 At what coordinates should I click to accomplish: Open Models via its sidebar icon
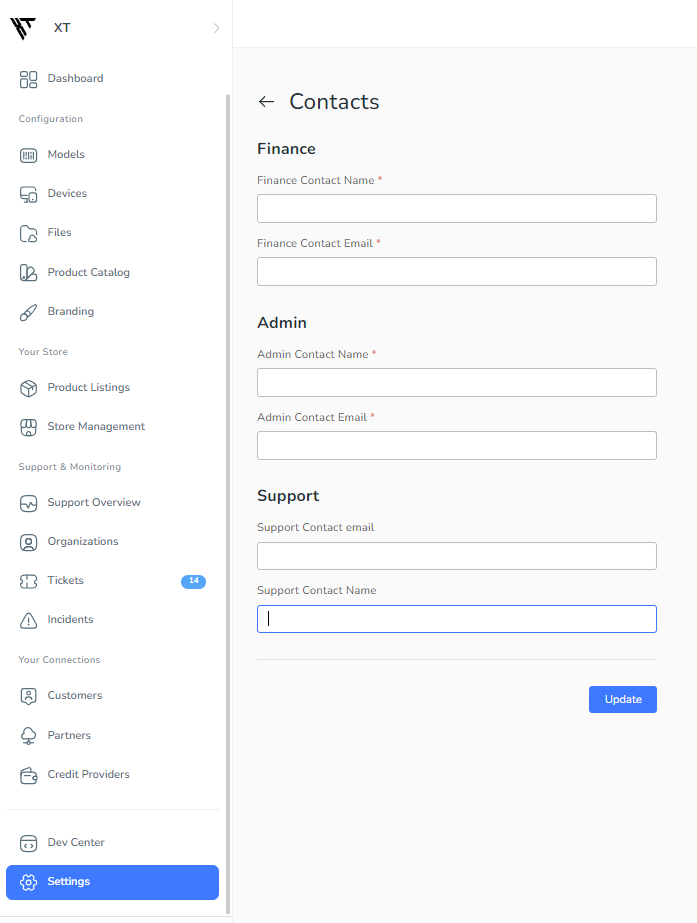pyautogui.click(x=28, y=155)
